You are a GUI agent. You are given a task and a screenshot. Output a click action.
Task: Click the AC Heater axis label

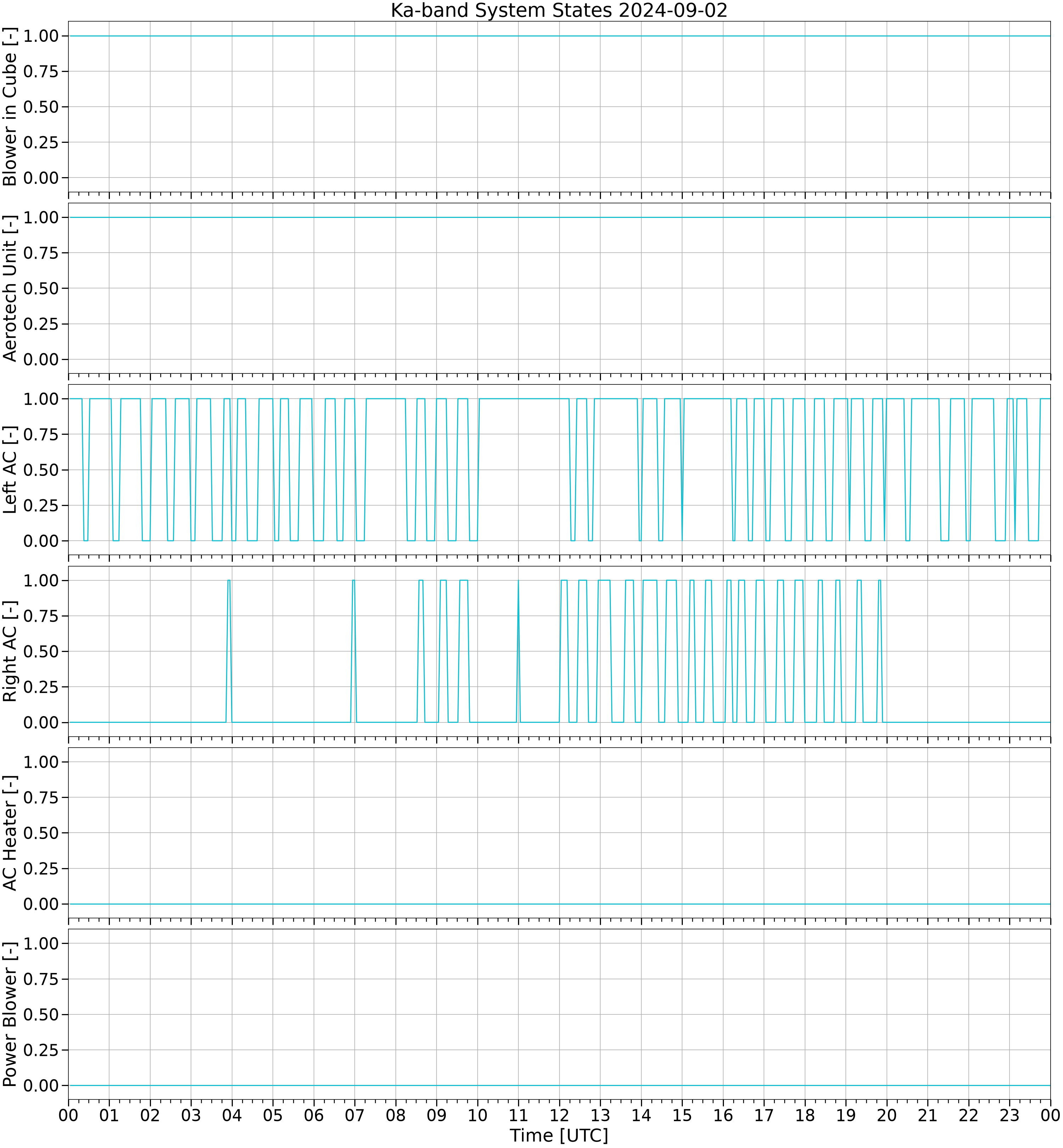[x=10, y=833]
